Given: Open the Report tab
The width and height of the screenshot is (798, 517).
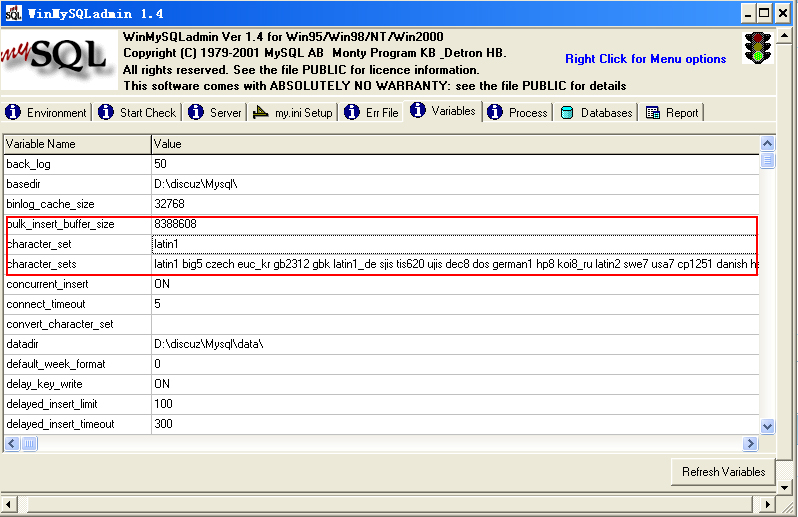Looking at the screenshot, I should pyautogui.click(x=672, y=112).
